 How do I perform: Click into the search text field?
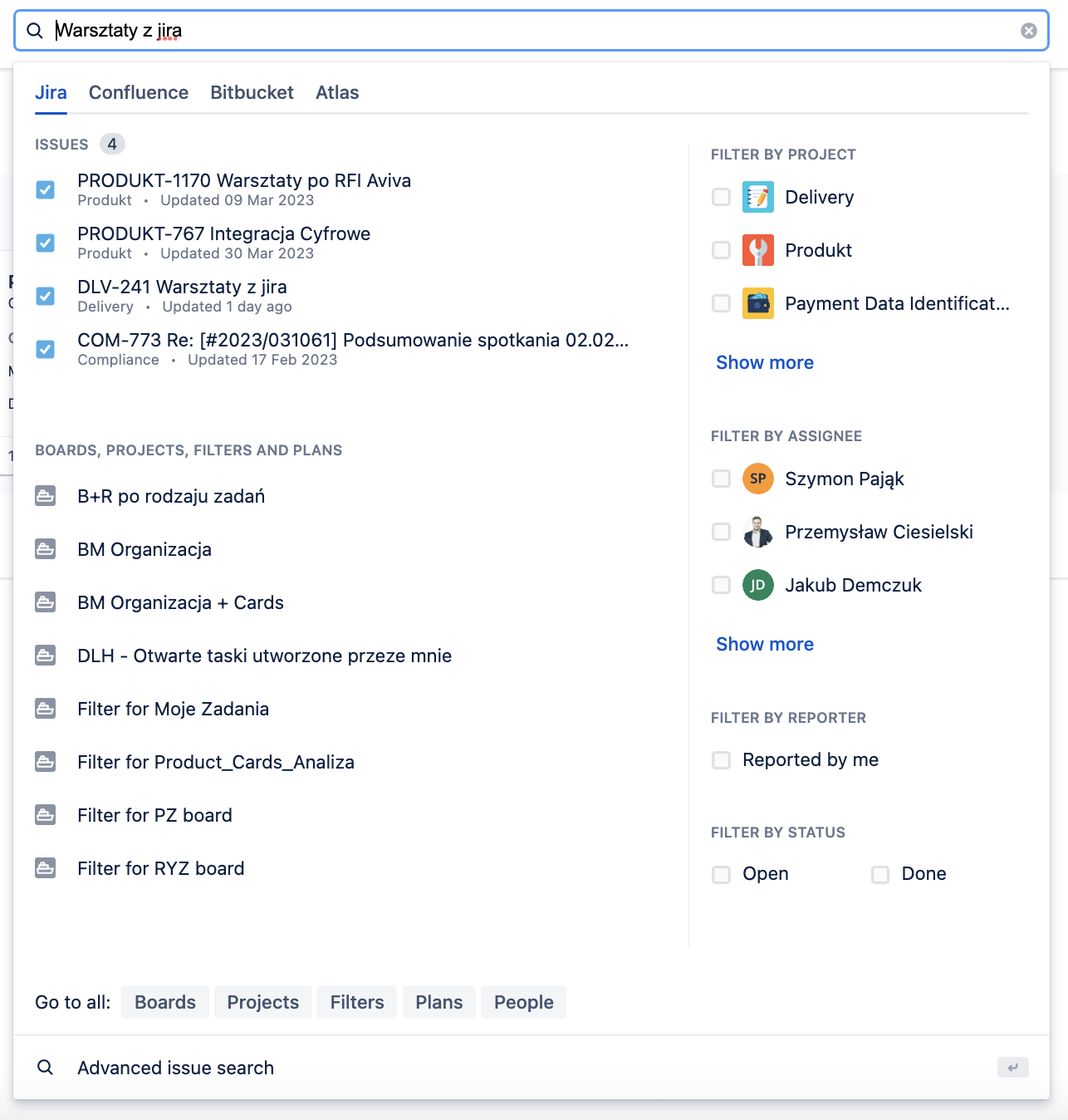point(532,31)
